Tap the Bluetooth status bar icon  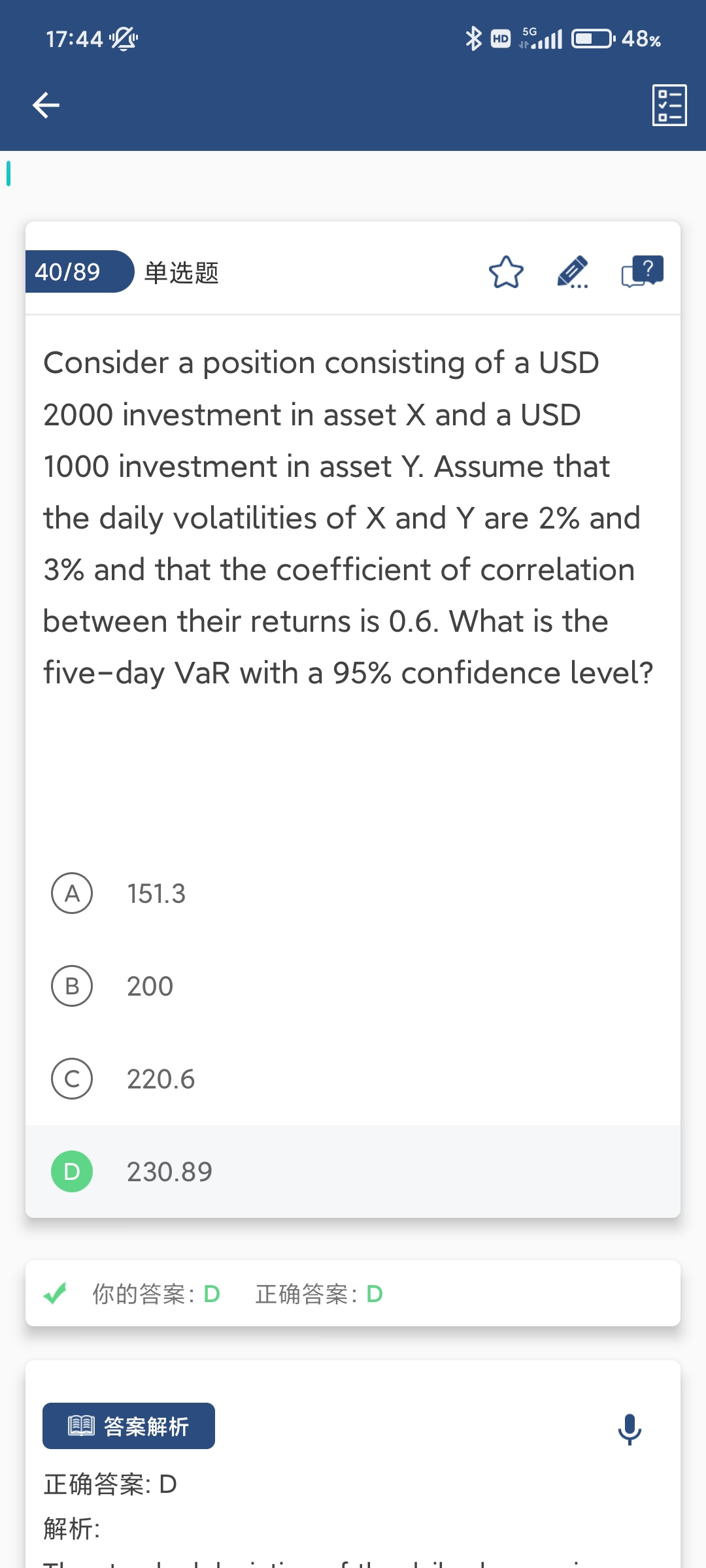click(x=473, y=39)
